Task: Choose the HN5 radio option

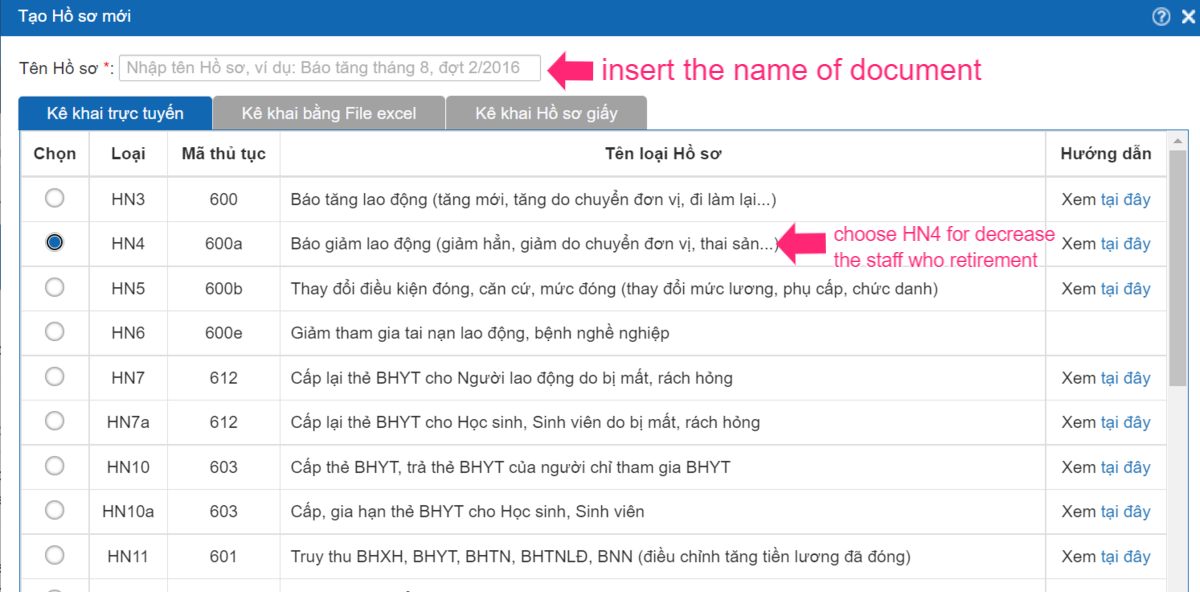Action: click(55, 288)
